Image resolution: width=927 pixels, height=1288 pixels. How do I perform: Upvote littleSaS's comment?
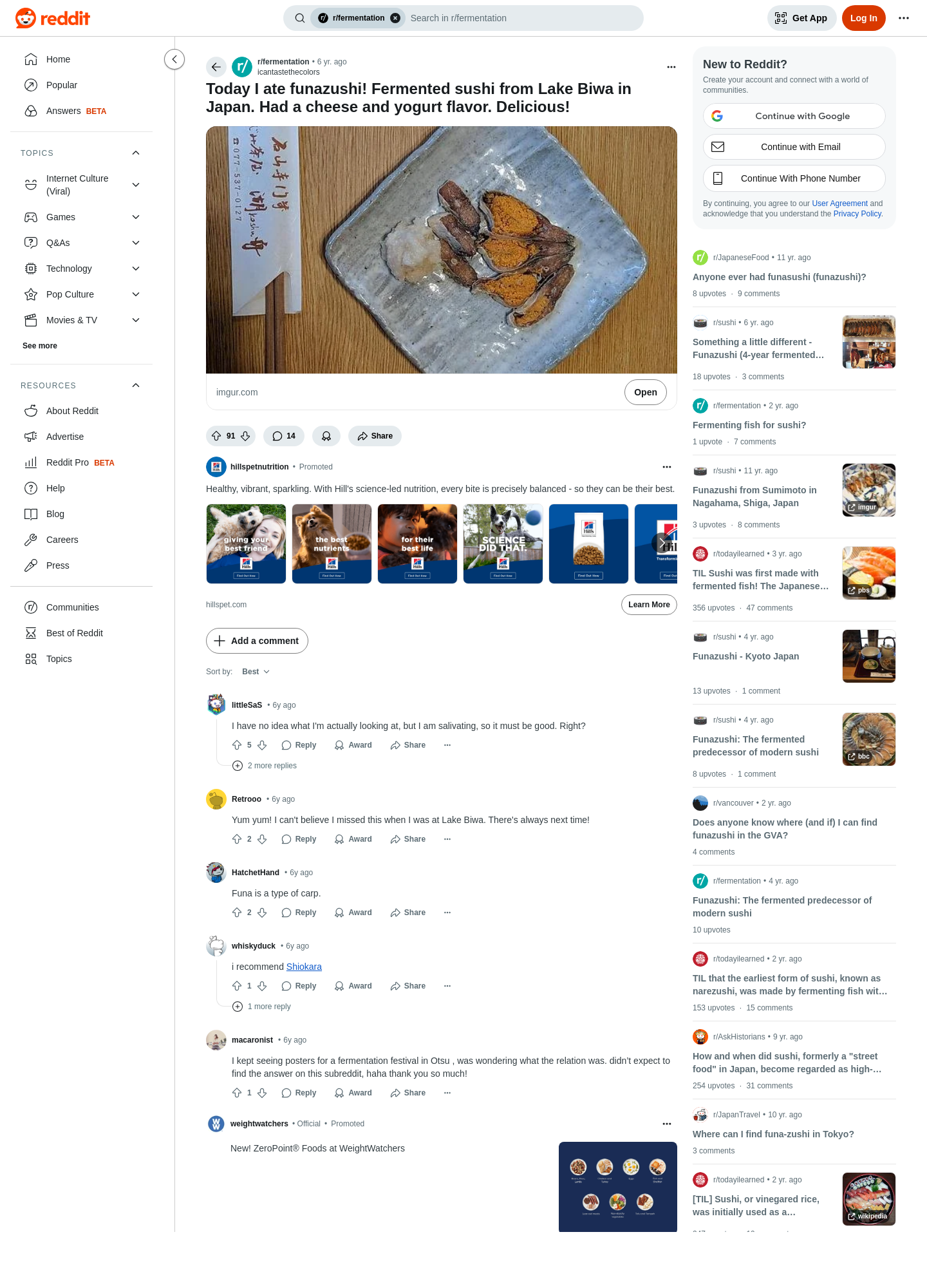[237, 745]
